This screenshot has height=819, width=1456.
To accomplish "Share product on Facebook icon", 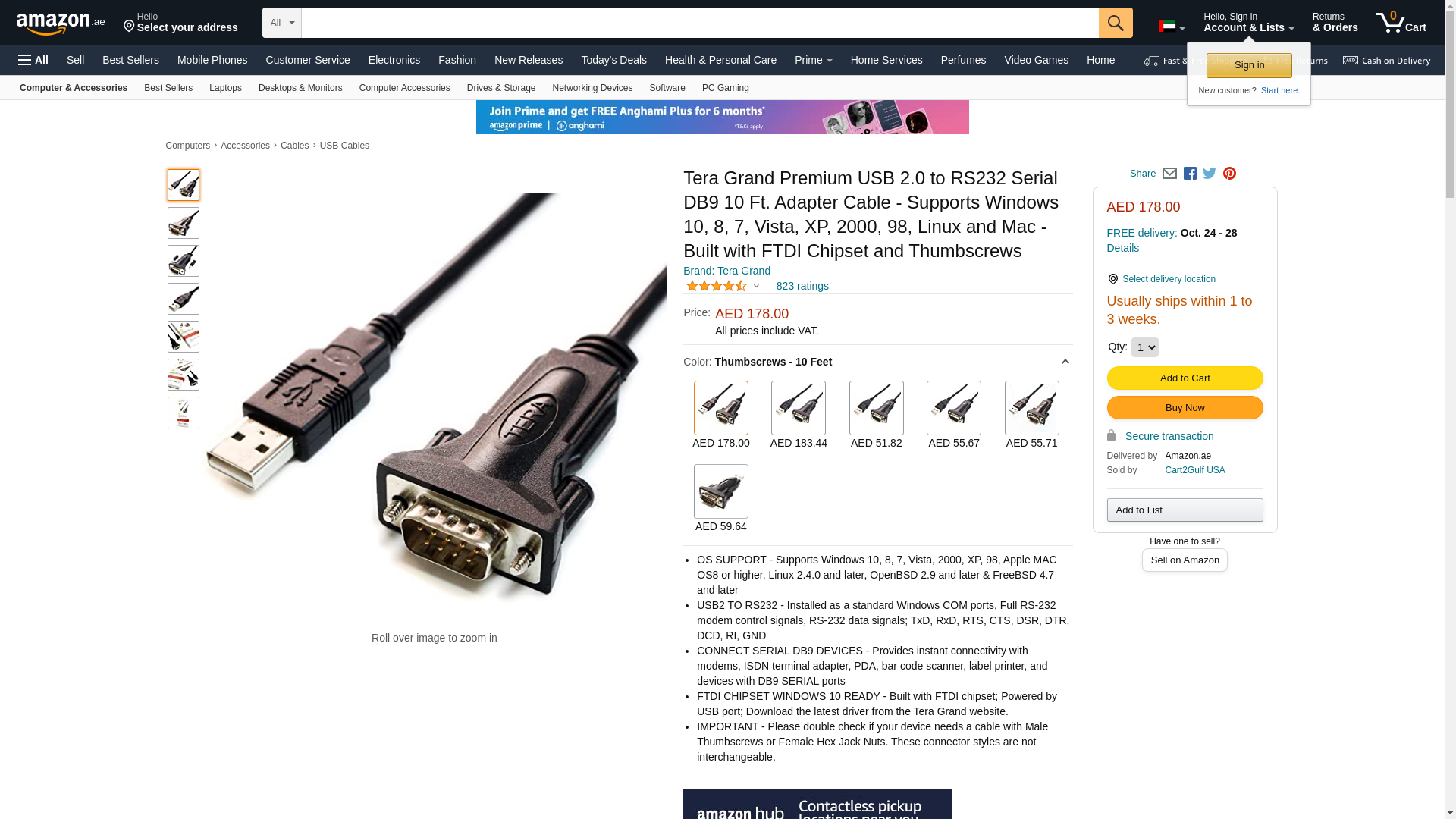I will click(1190, 174).
